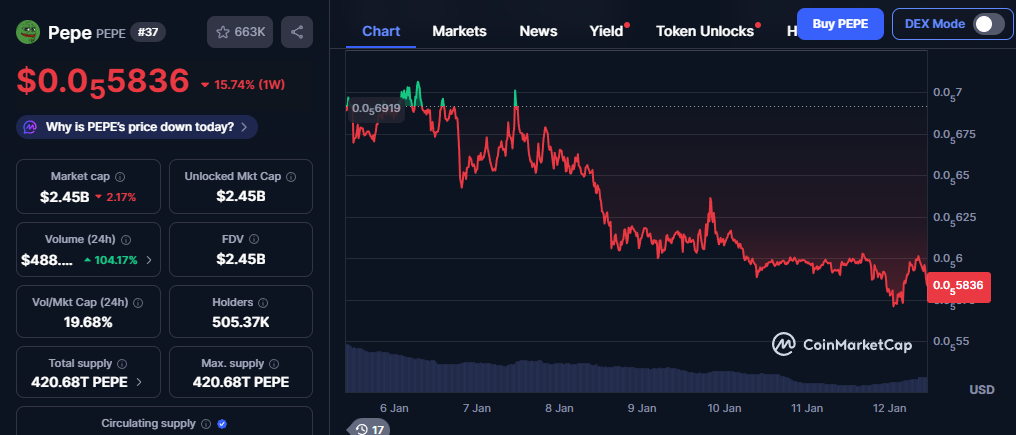The width and height of the screenshot is (1016, 435).
Task: Switch to the Markets tab
Action: (459, 31)
